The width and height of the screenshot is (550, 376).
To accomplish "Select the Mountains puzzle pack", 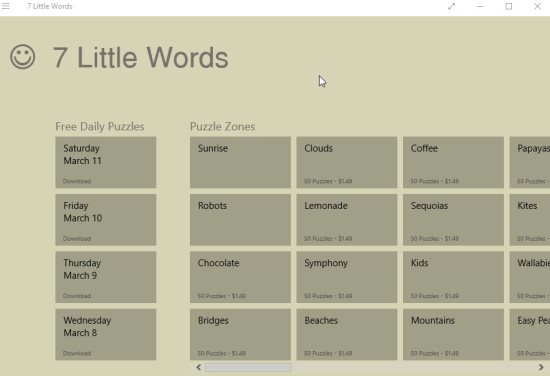I will pos(454,334).
